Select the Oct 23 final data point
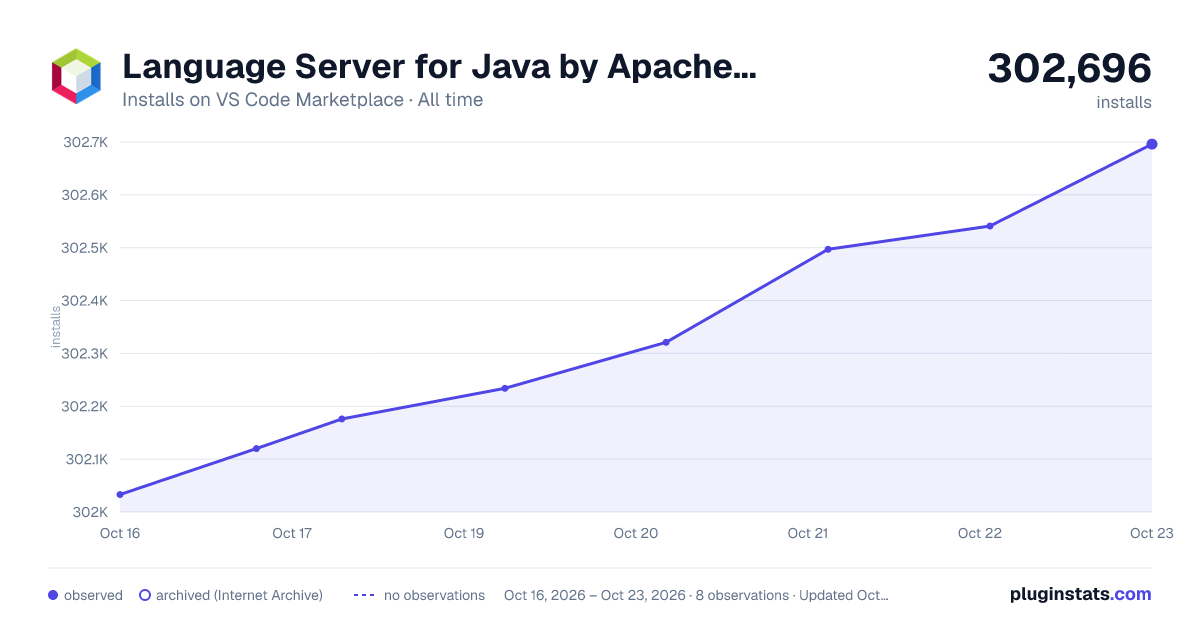1200x630 pixels. click(1152, 144)
